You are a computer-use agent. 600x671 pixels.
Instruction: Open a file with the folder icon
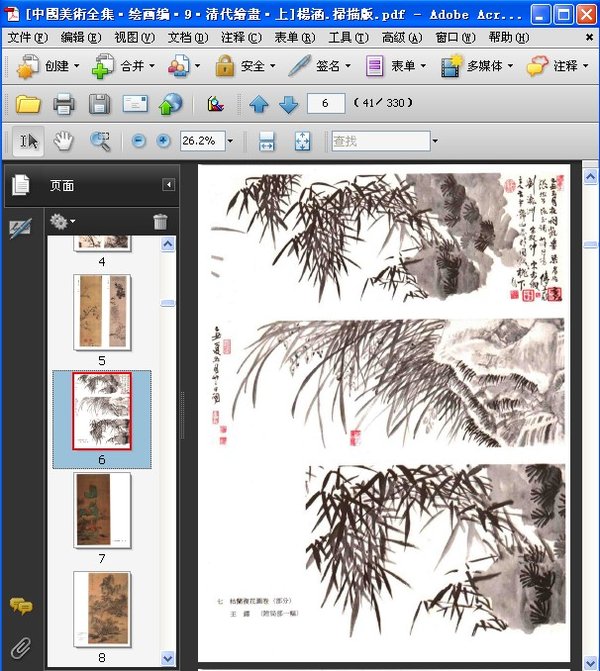click(x=28, y=104)
